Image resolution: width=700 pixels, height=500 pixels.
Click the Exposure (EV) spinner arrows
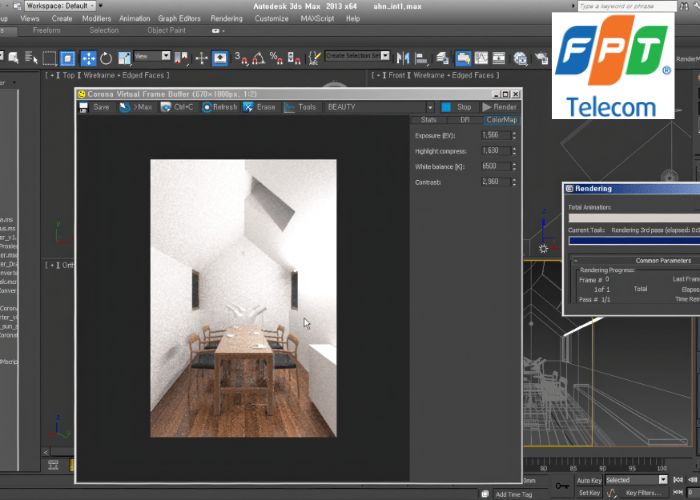pos(512,134)
